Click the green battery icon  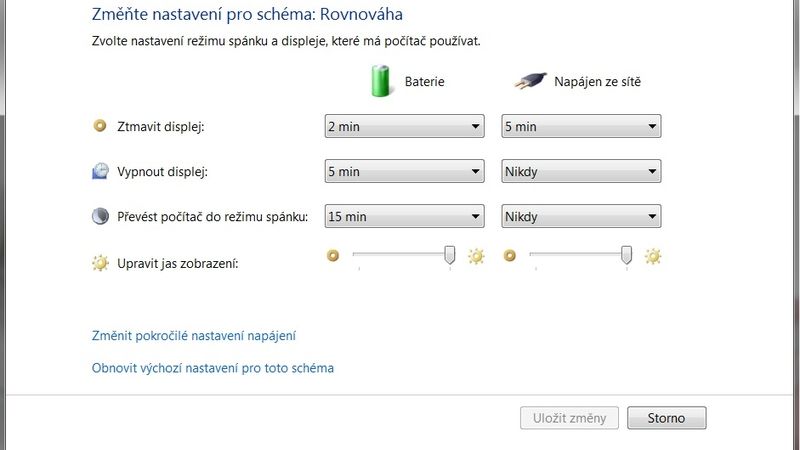pyautogui.click(x=380, y=81)
